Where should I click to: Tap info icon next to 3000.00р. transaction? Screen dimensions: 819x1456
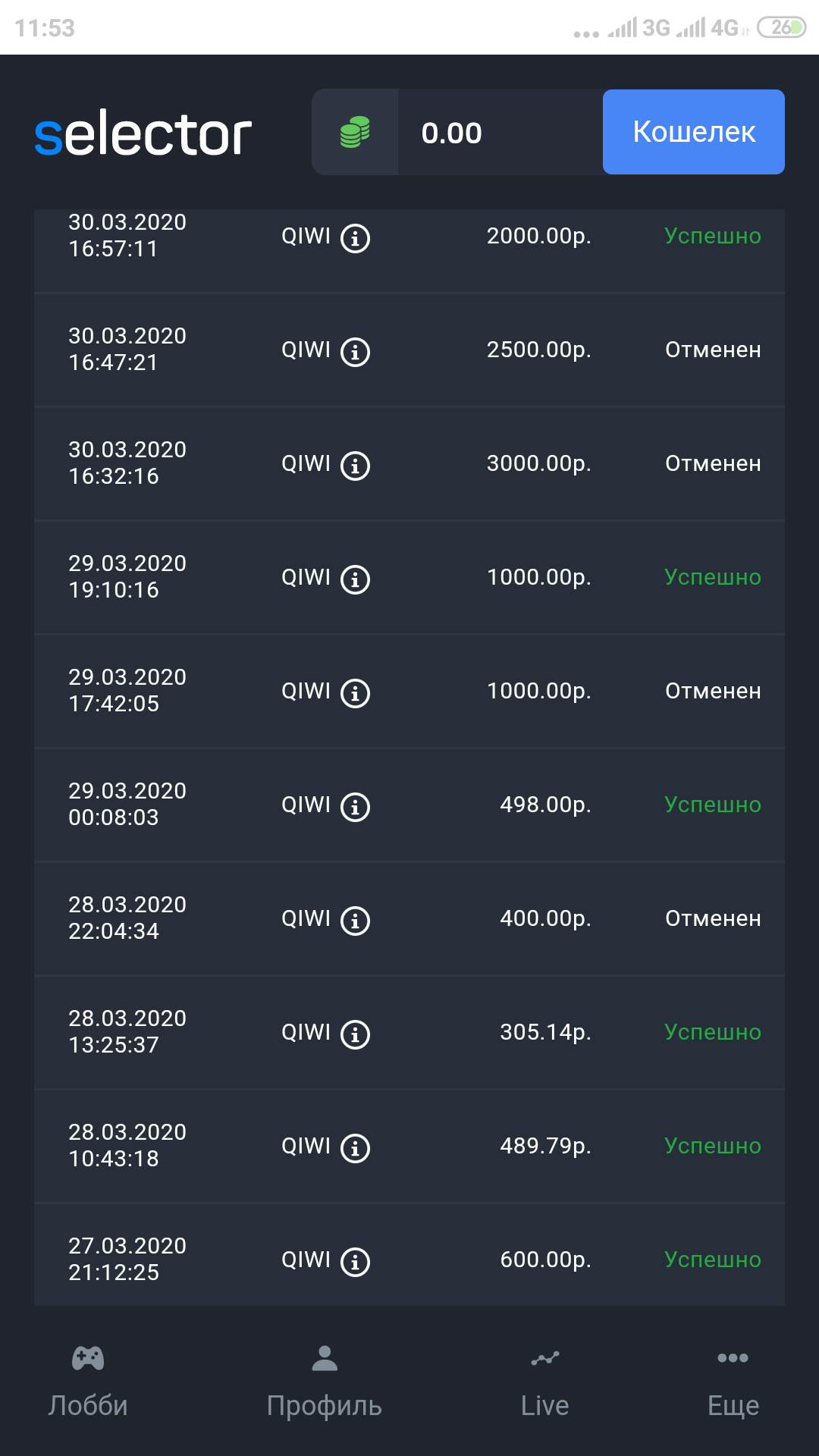pos(355,466)
